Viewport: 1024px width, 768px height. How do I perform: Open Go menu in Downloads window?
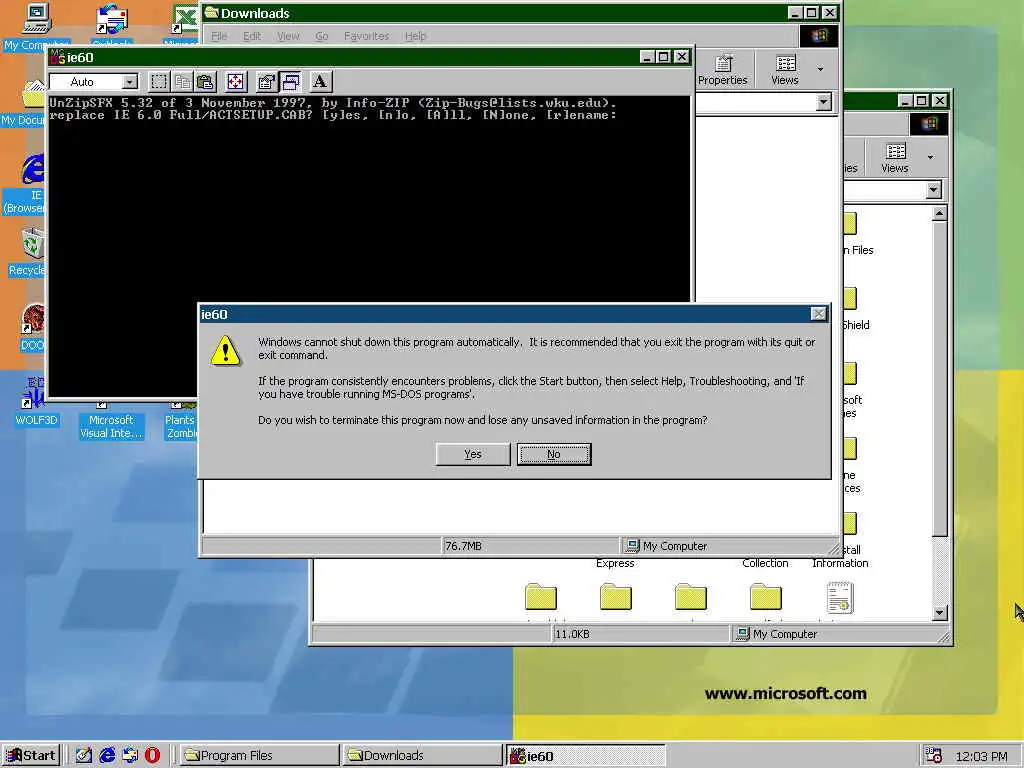[x=322, y=36]
